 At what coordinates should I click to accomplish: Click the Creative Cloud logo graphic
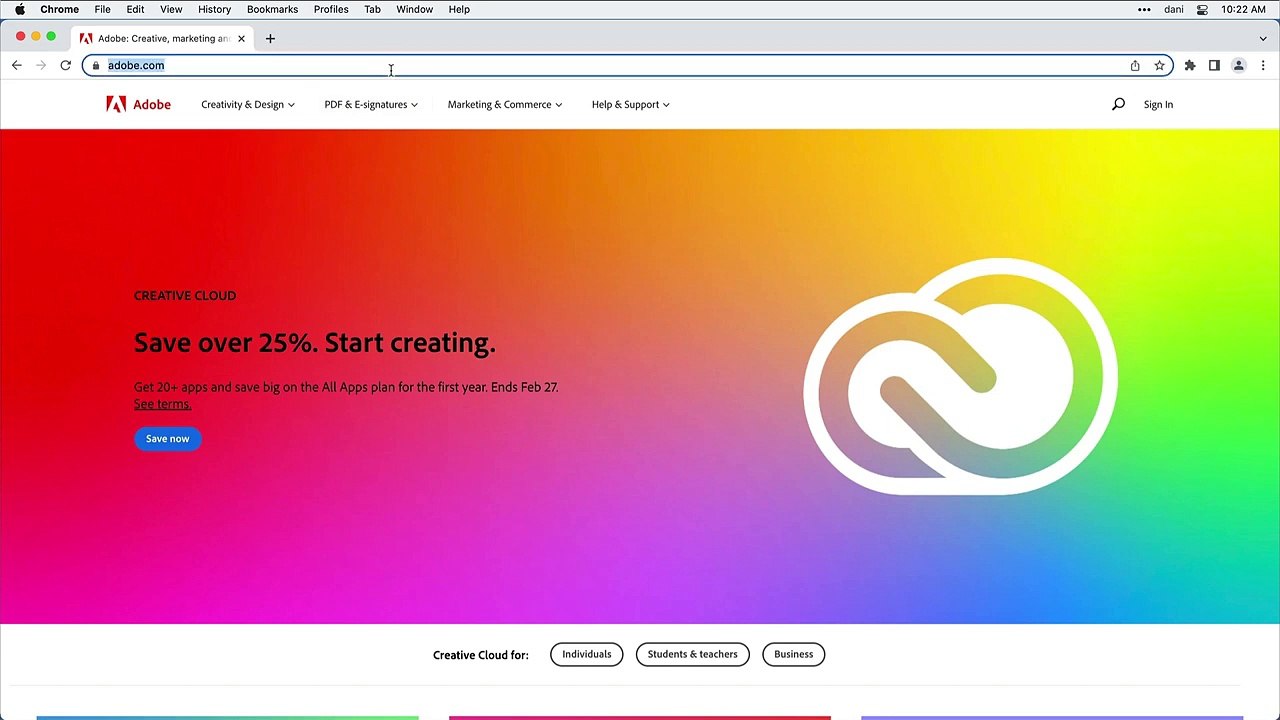(960, 376)
